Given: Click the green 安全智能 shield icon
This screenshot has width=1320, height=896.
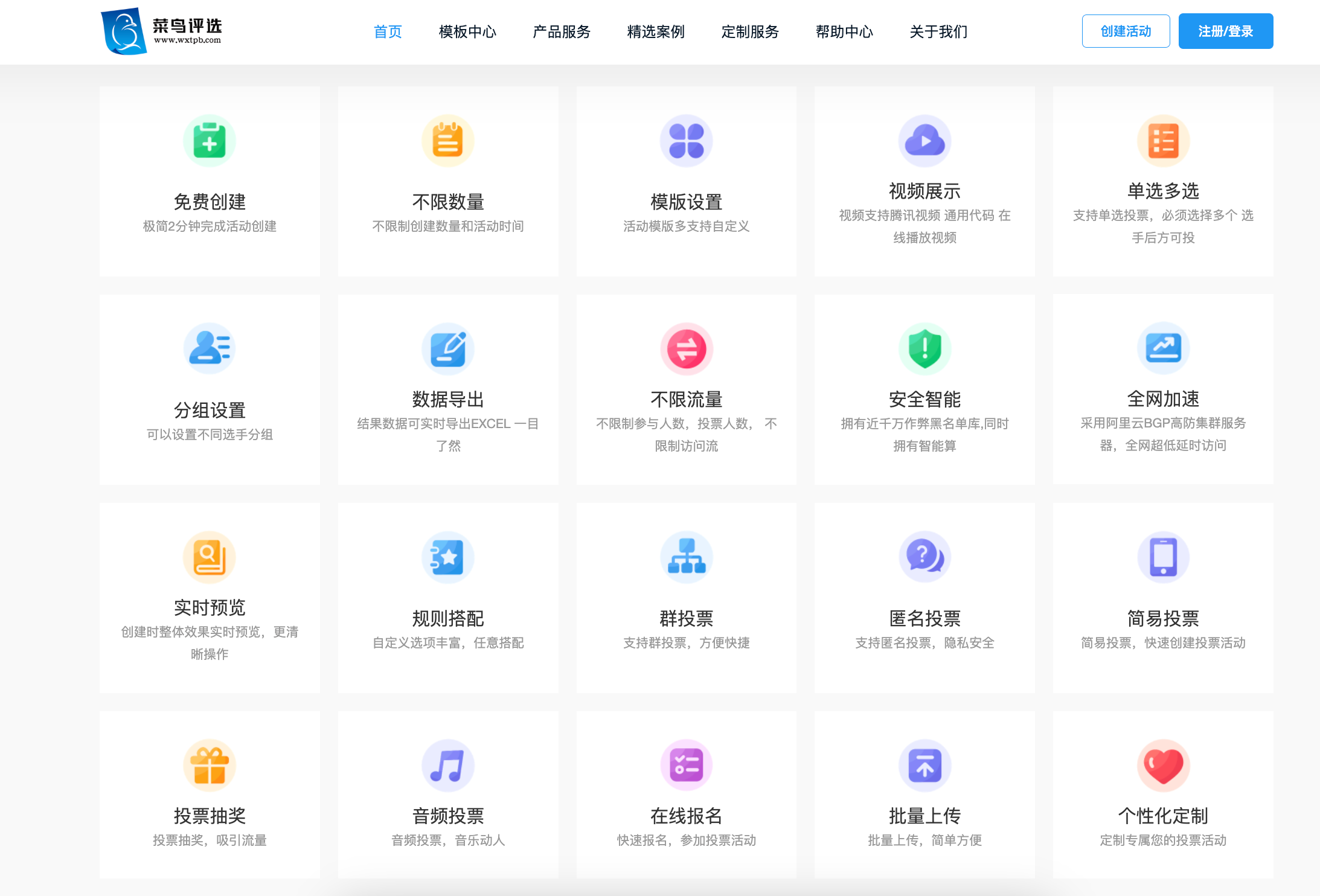Looking at the screenshot, I should 924,349.
